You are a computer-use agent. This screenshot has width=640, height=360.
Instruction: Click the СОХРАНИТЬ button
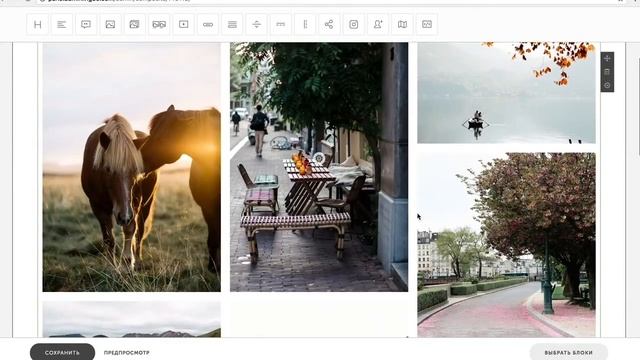click(x=62, y=352)
